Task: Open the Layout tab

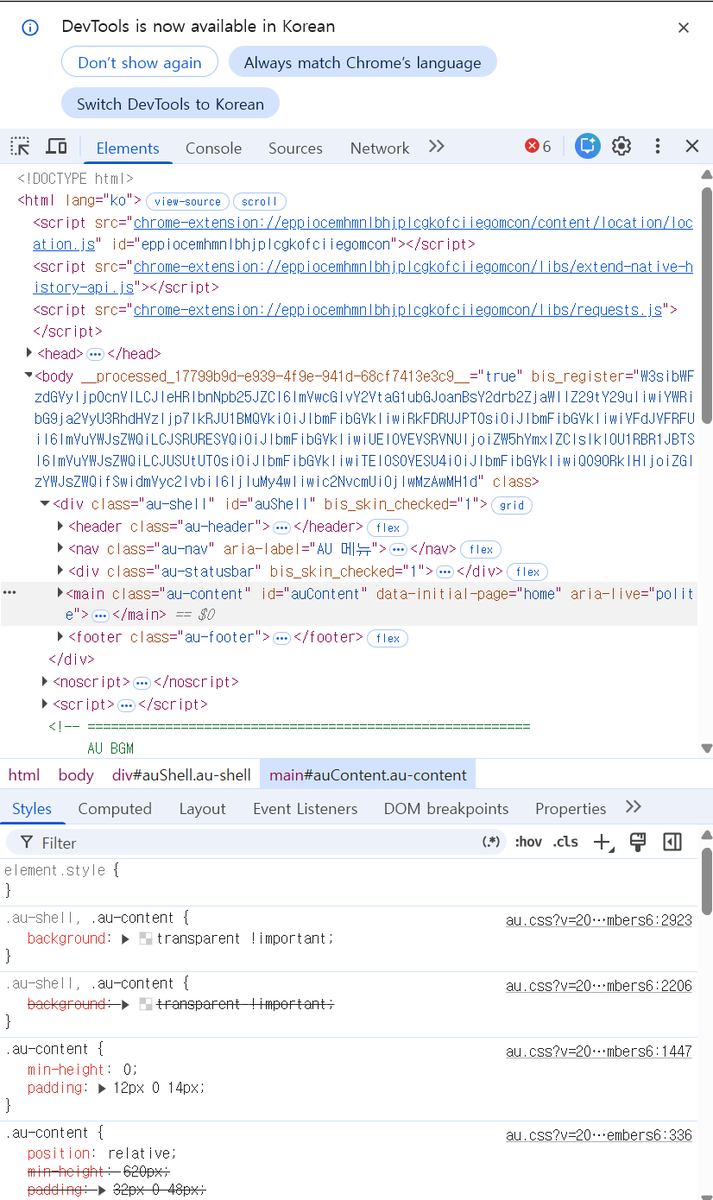Action: pyautogui.click(x=203, y=808)
